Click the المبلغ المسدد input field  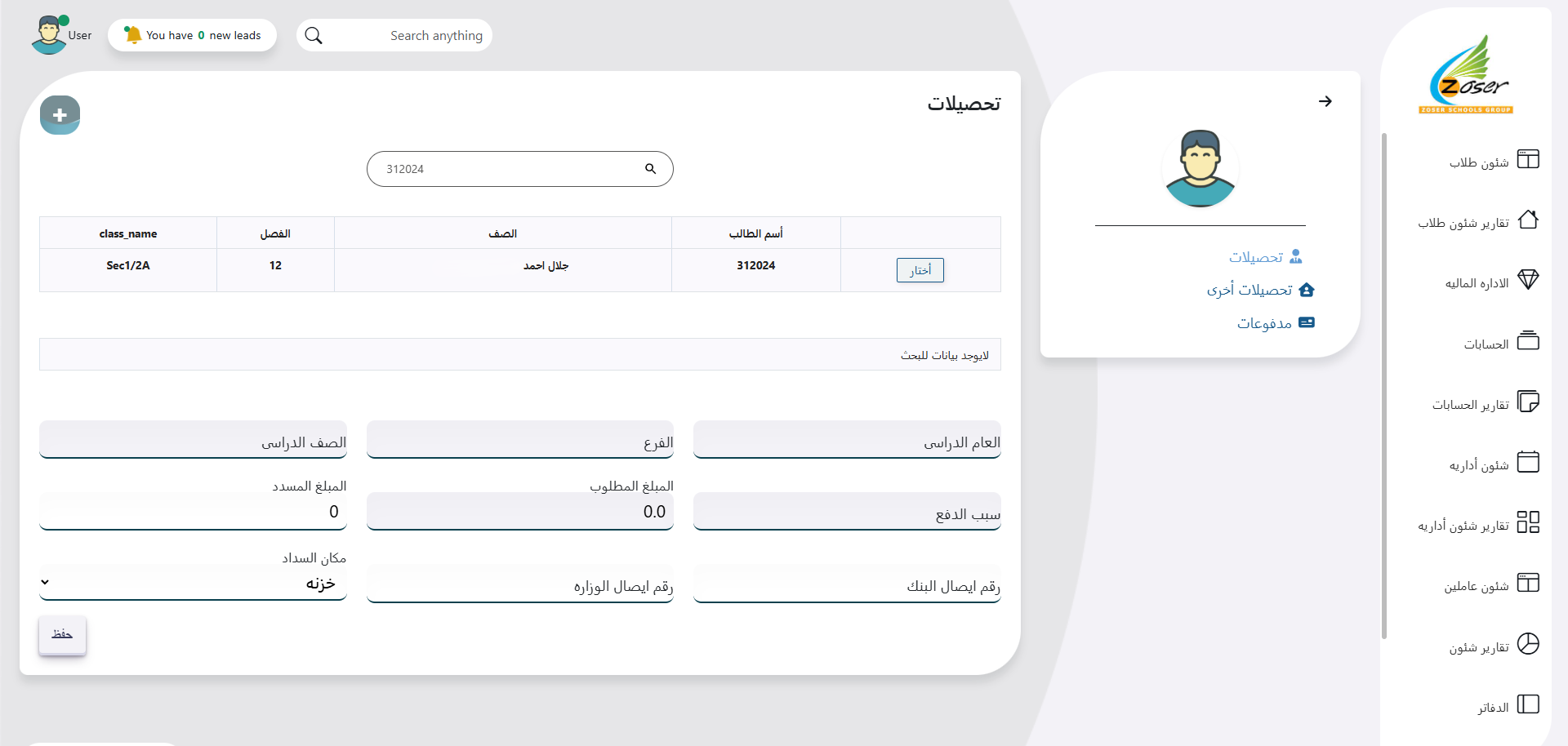pyautogui.click(x=193, y=512)
